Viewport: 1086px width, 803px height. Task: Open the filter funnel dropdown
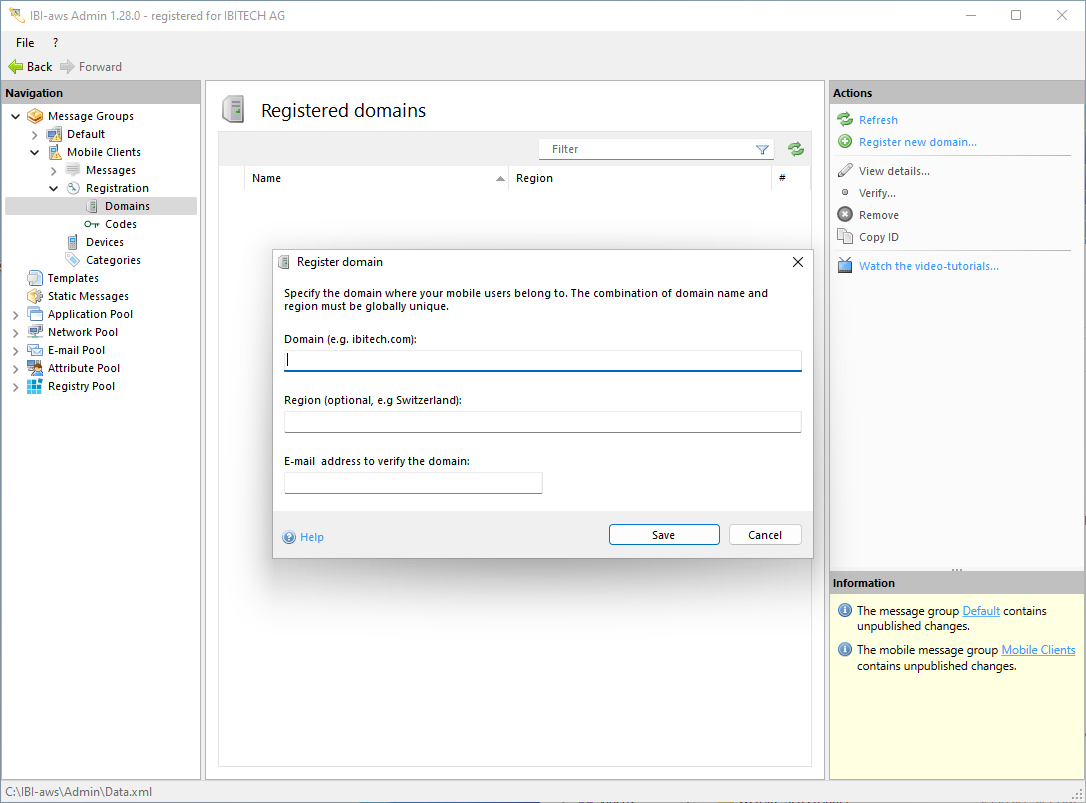762,149
